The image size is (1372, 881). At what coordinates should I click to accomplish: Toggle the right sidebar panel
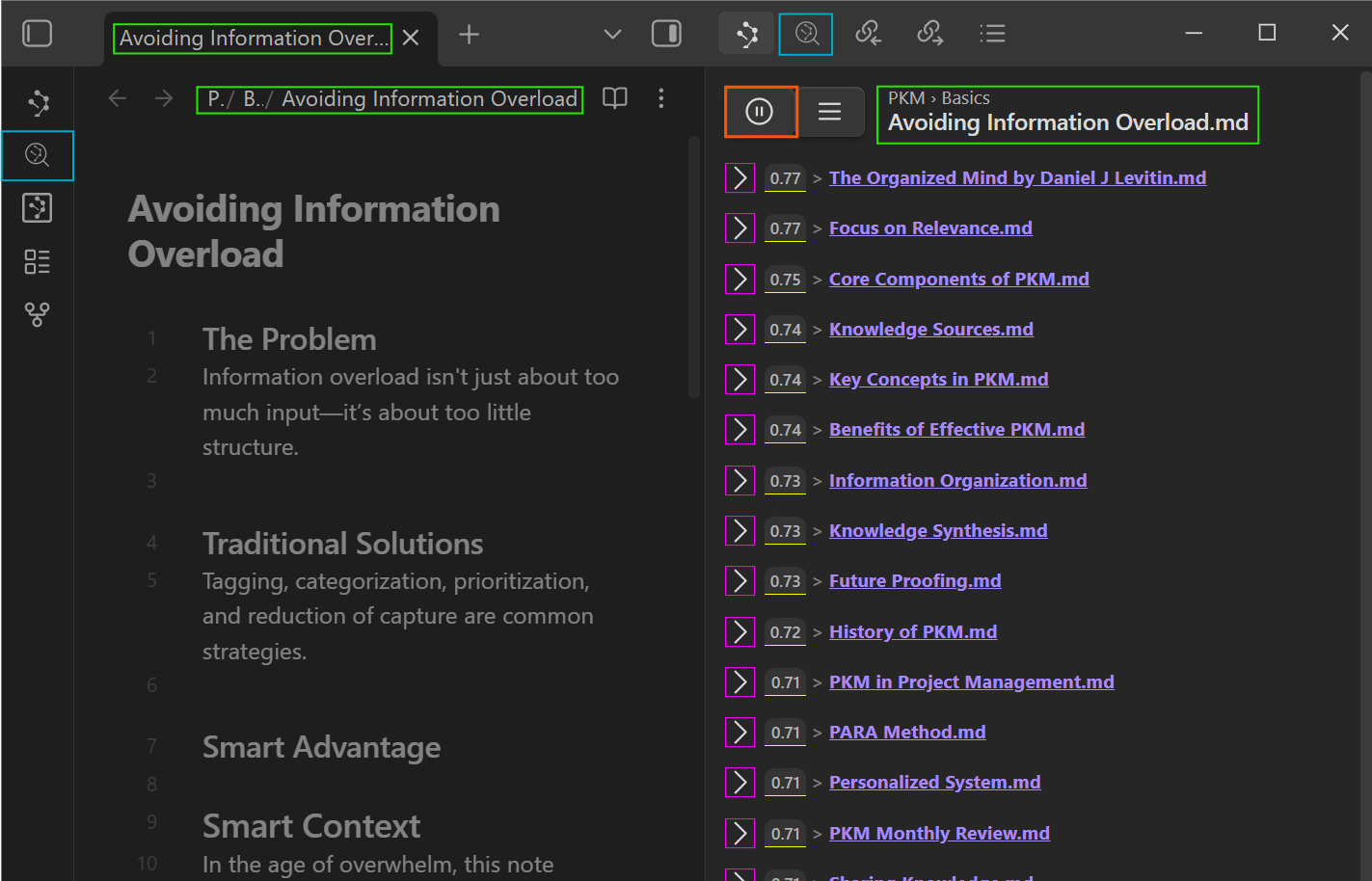[666, 34]
